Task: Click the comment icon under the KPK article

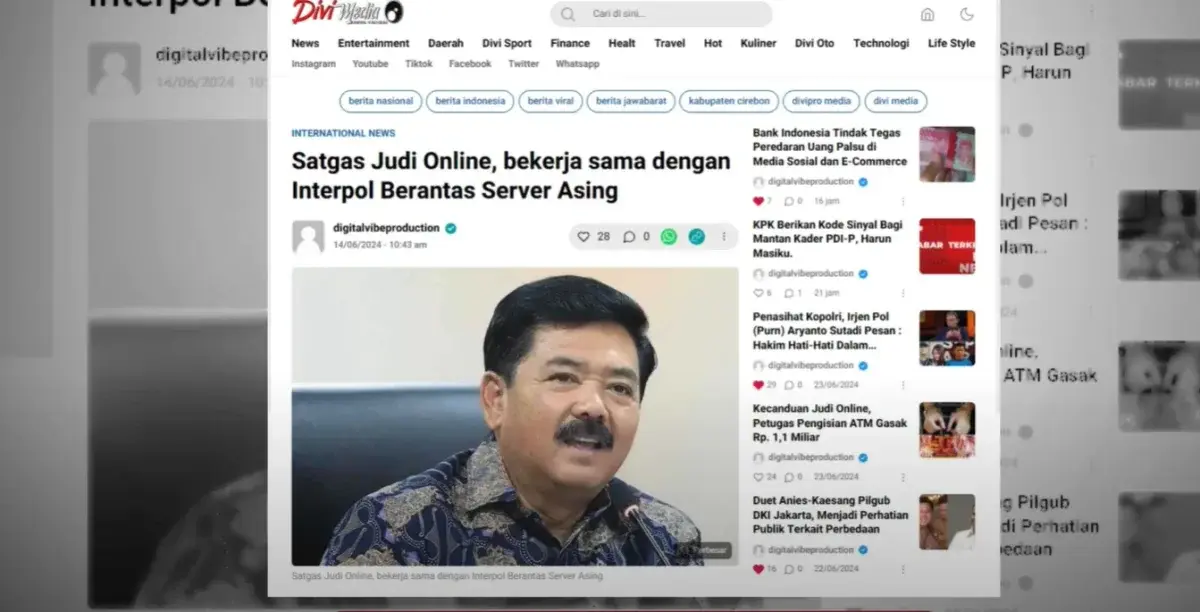Action: point(790,293)
